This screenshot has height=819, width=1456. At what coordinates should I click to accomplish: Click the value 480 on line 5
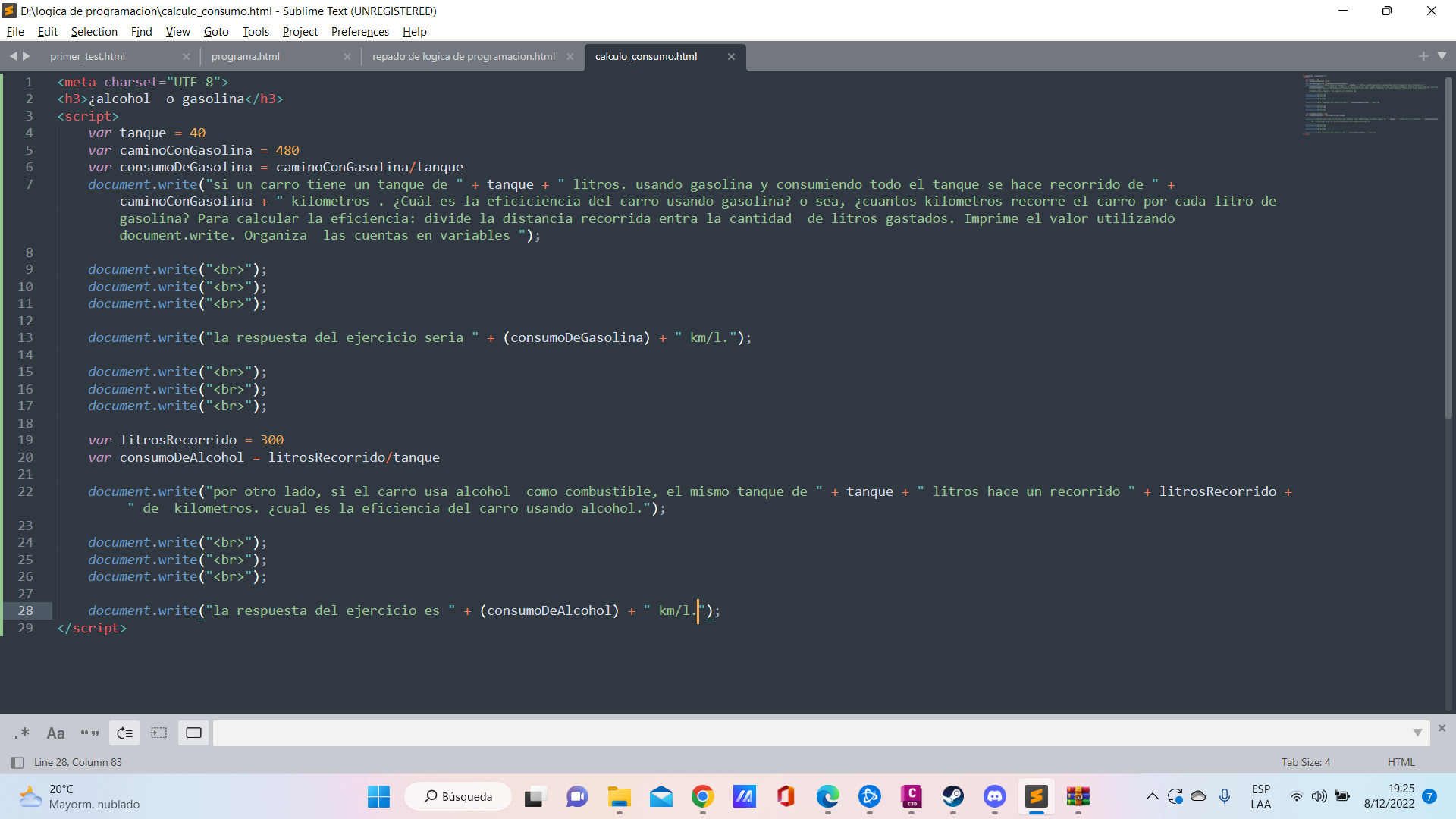pos(287,150)
